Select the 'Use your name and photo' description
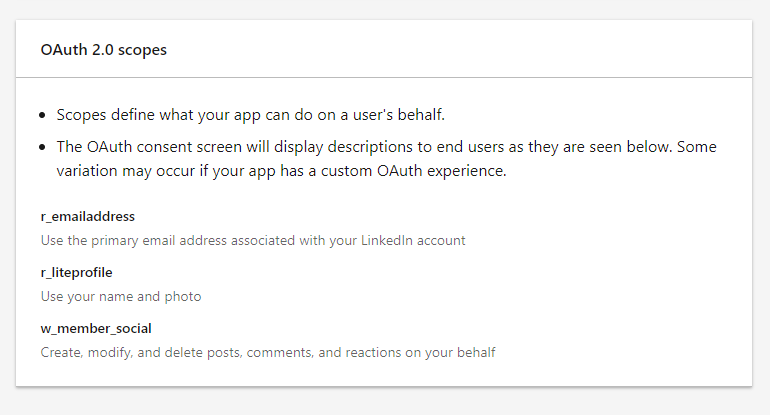770x415 pixels. click(120, 296)
